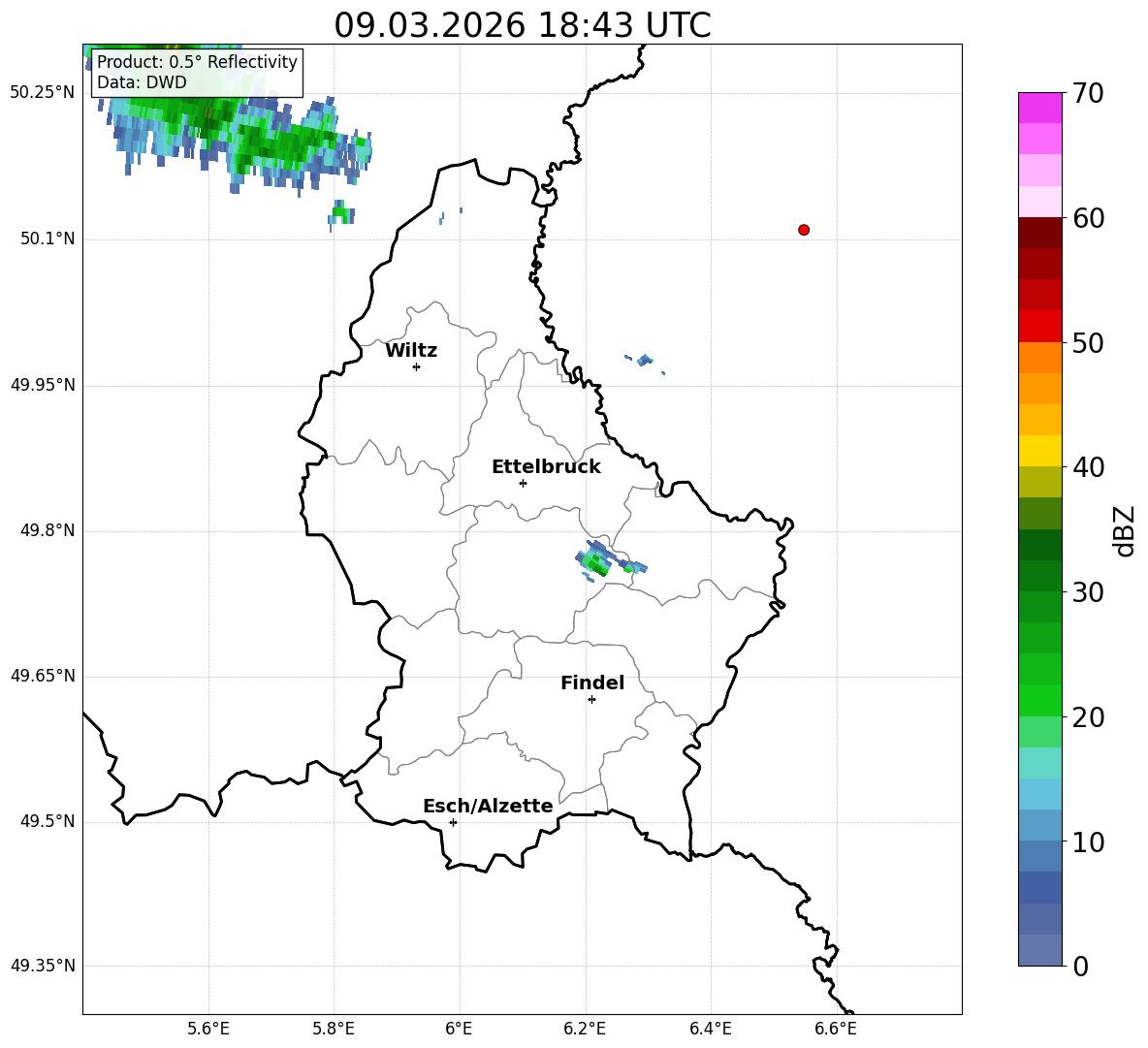Click the 49.8°N latitude label
The height and width of the screenshot is (1048, 1148).
(48, 530)
